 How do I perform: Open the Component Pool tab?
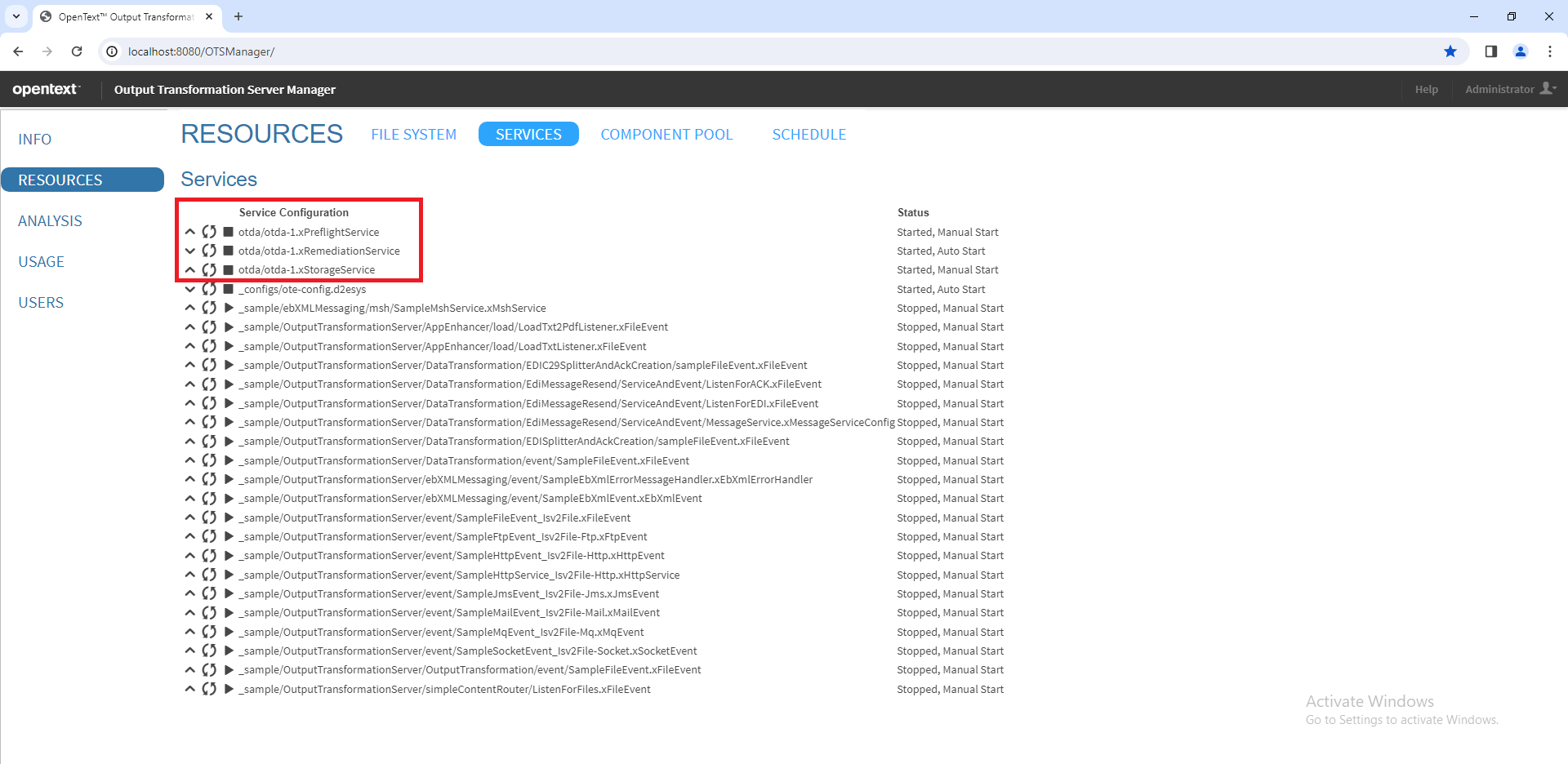point(666,135)
